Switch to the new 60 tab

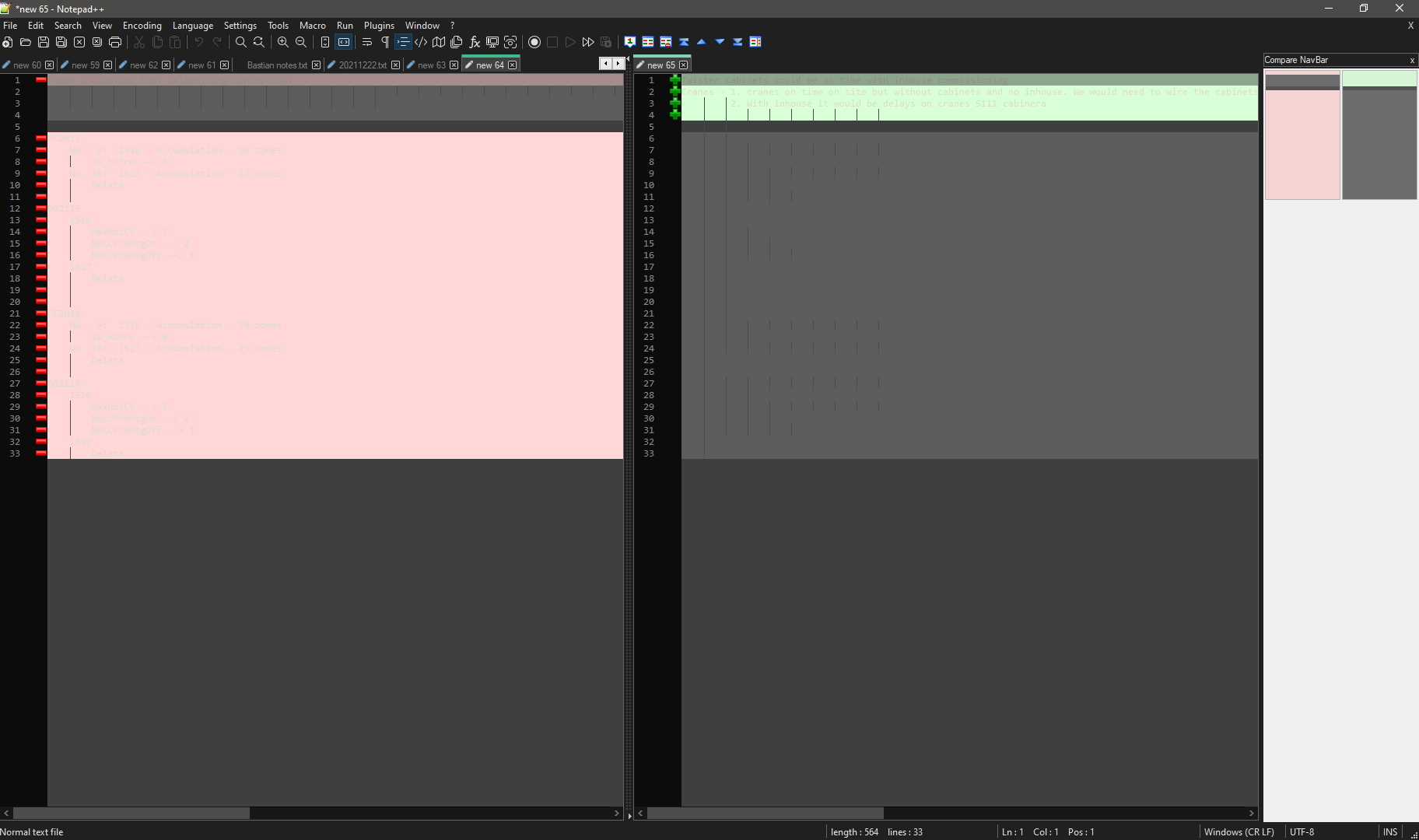coord(27,65)
